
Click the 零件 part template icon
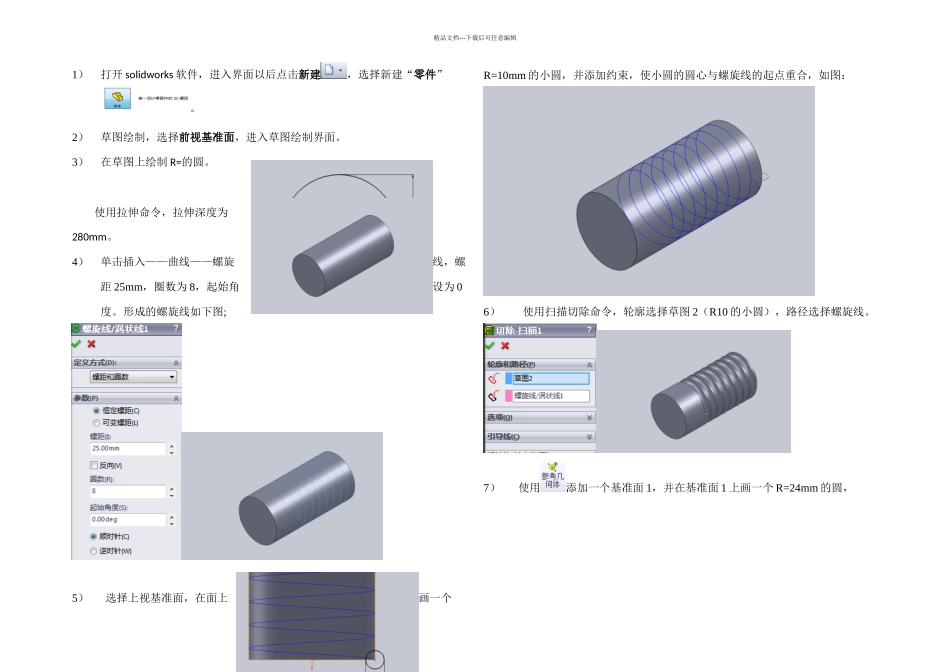point(118,98)
